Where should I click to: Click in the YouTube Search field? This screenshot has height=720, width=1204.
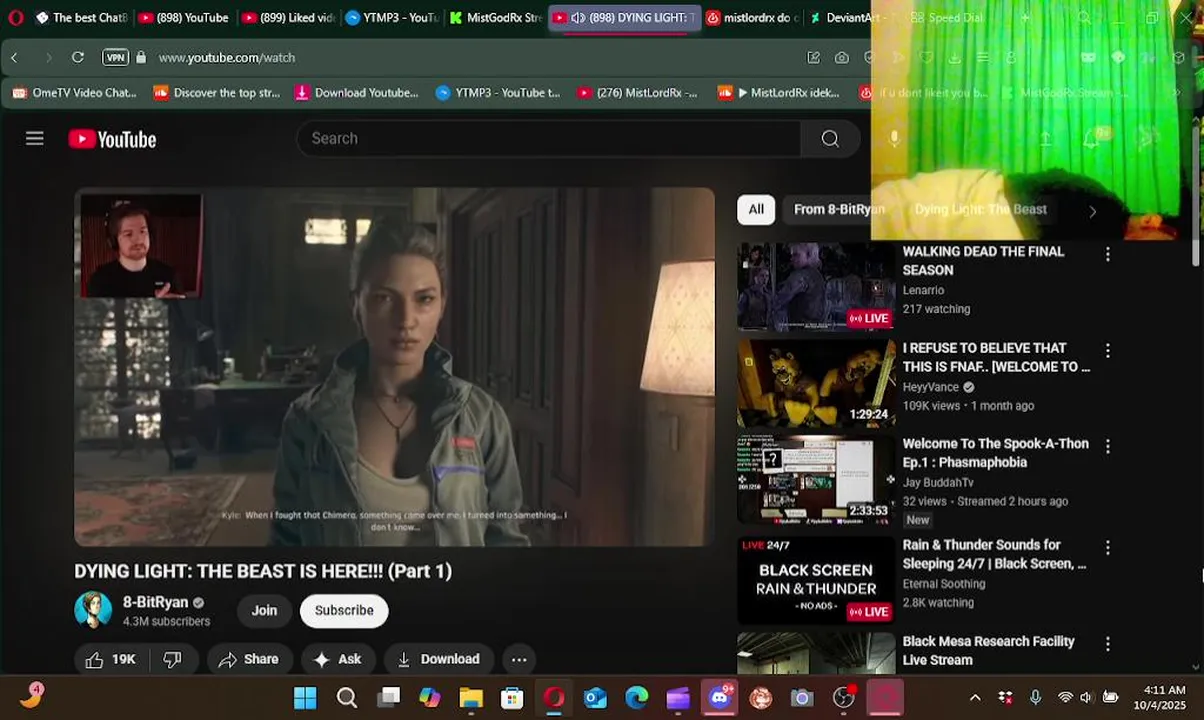tap(548, 138)
